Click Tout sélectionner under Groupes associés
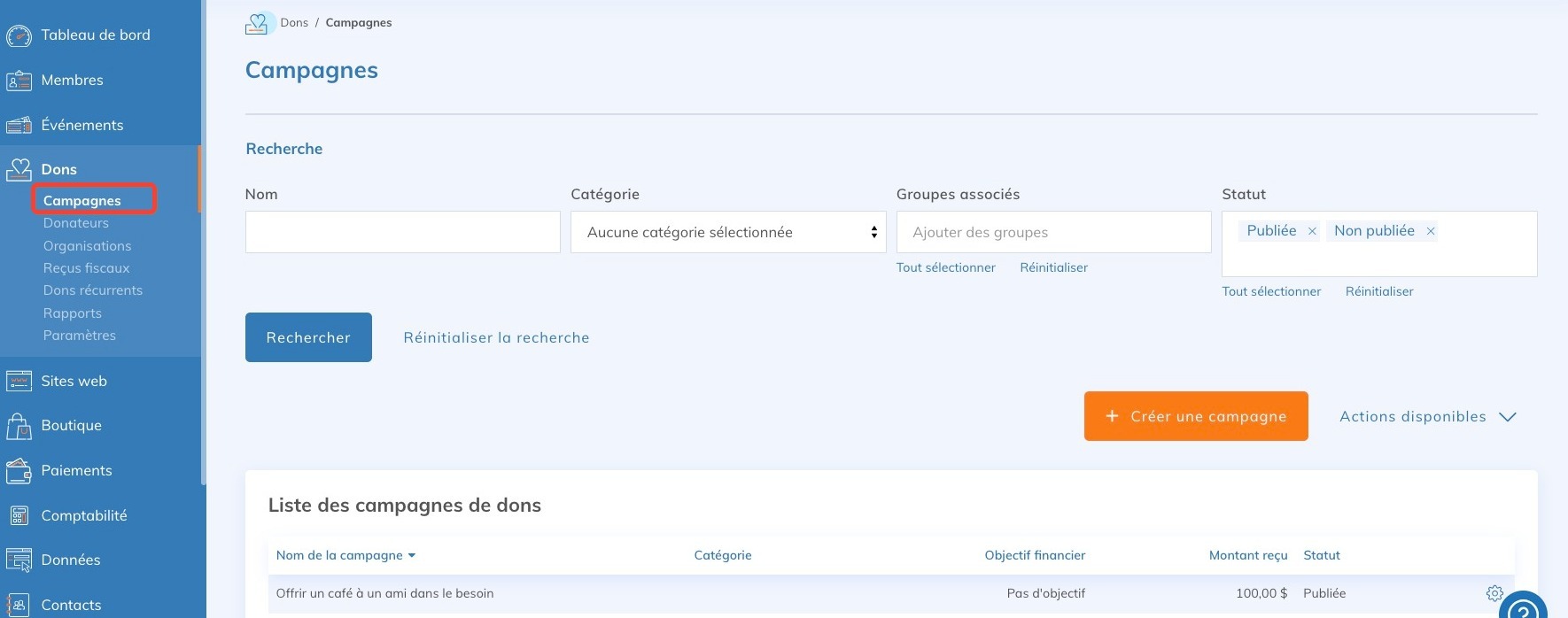This screenshot has height=618, width=1568. 945,267
